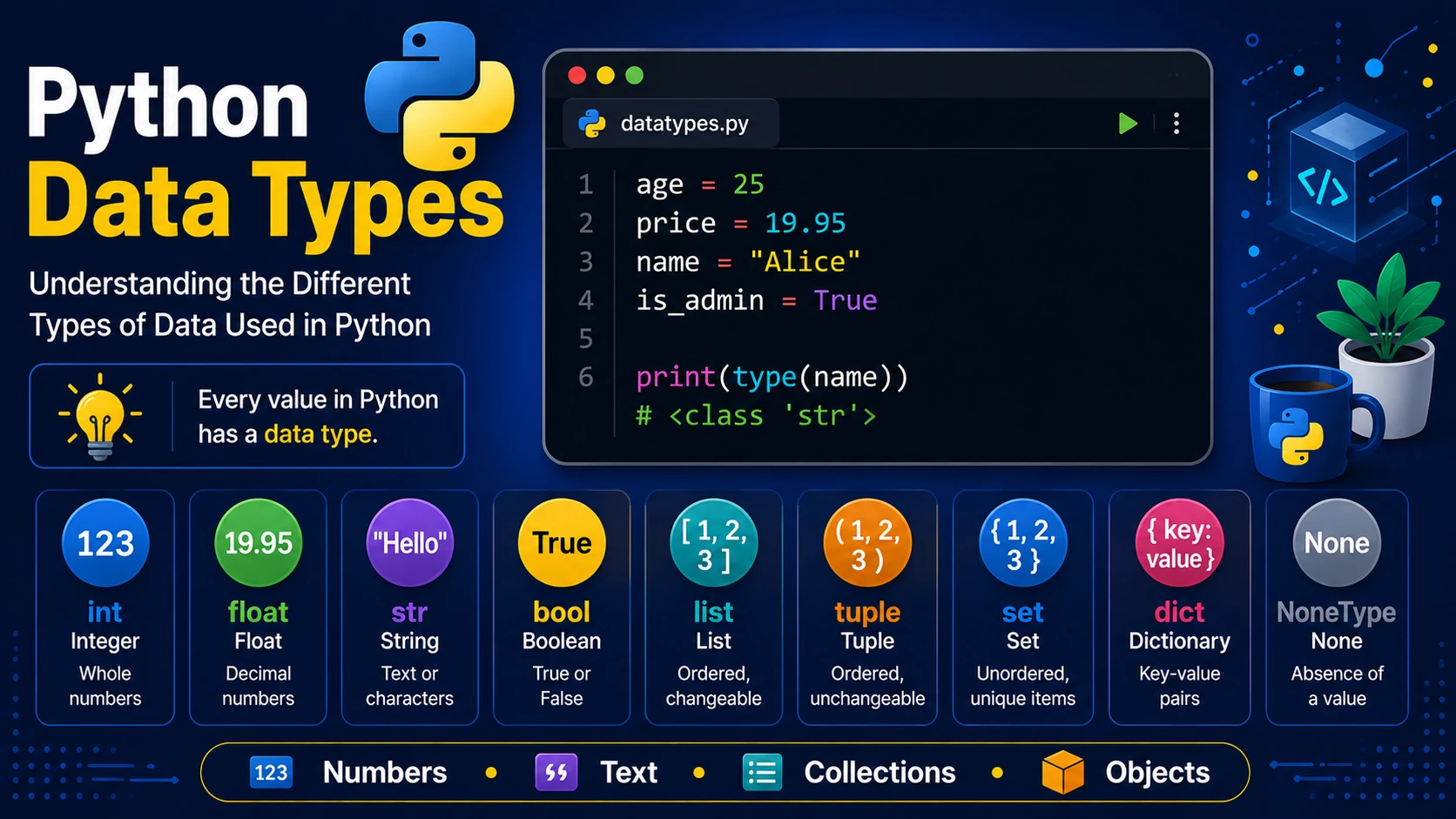Click the cyan 'list' type name
The width and height of the screenshot is (1456, 819).
713,612
